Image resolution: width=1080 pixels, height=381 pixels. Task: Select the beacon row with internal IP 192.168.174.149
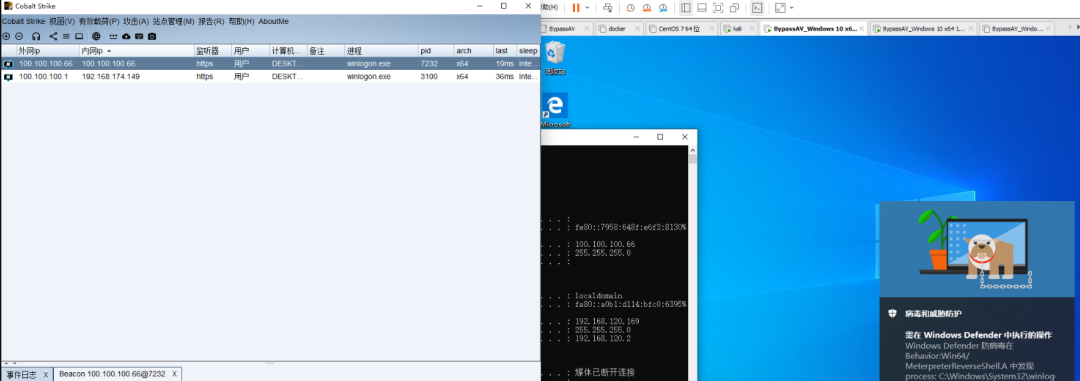pyautogui.click(x=270, y=76)
